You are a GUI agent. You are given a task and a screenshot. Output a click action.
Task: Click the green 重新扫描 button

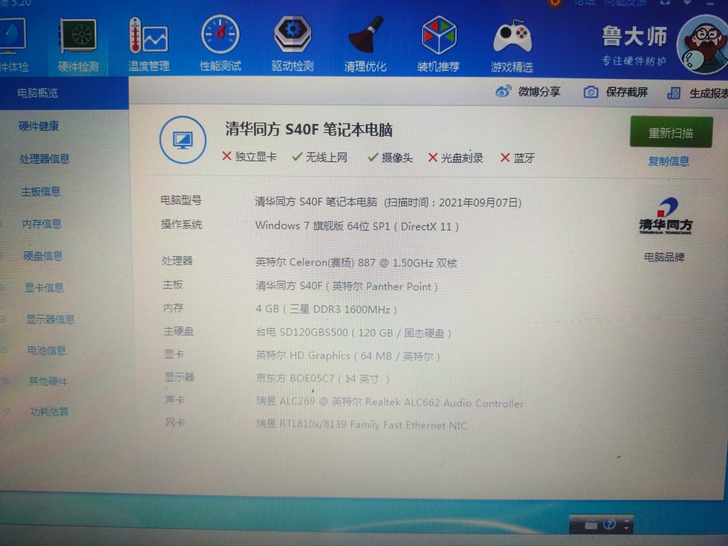[x=671, y=133]
